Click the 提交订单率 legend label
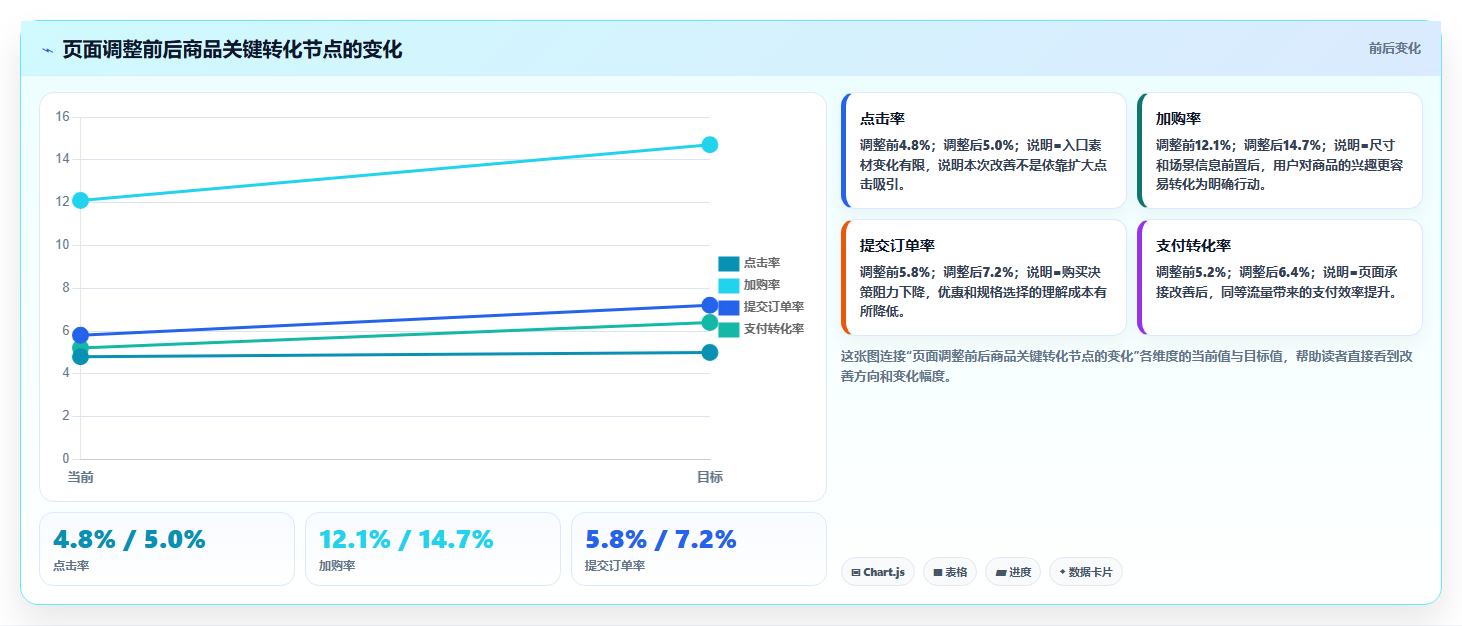Viewport: 1462px width, 626px height. click(x=774, y=307)
